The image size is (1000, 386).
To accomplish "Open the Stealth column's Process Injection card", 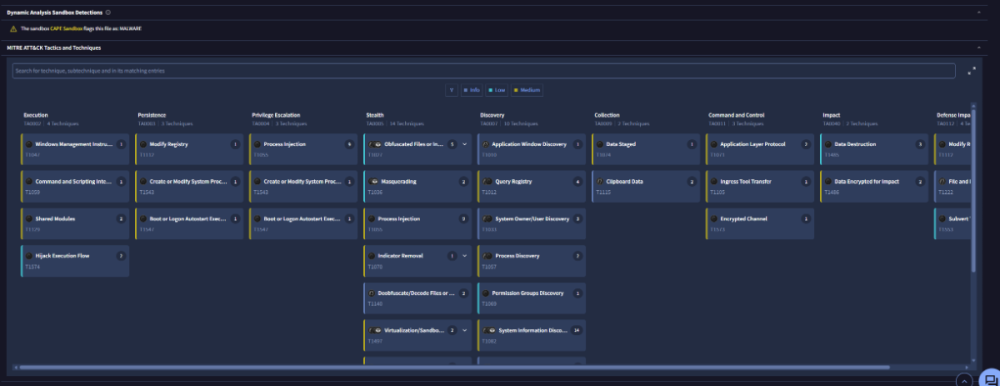I will click(418, 223).
